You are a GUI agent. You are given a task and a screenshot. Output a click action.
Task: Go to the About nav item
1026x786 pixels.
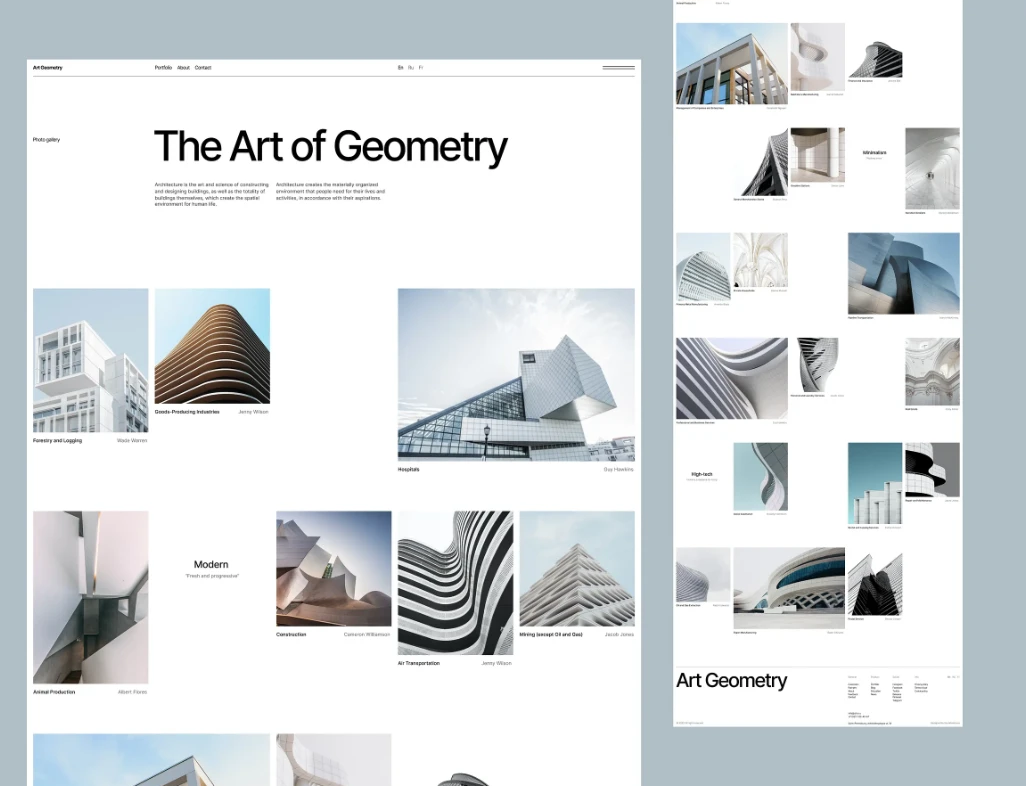pyautogui.click(x=183, y=67)
